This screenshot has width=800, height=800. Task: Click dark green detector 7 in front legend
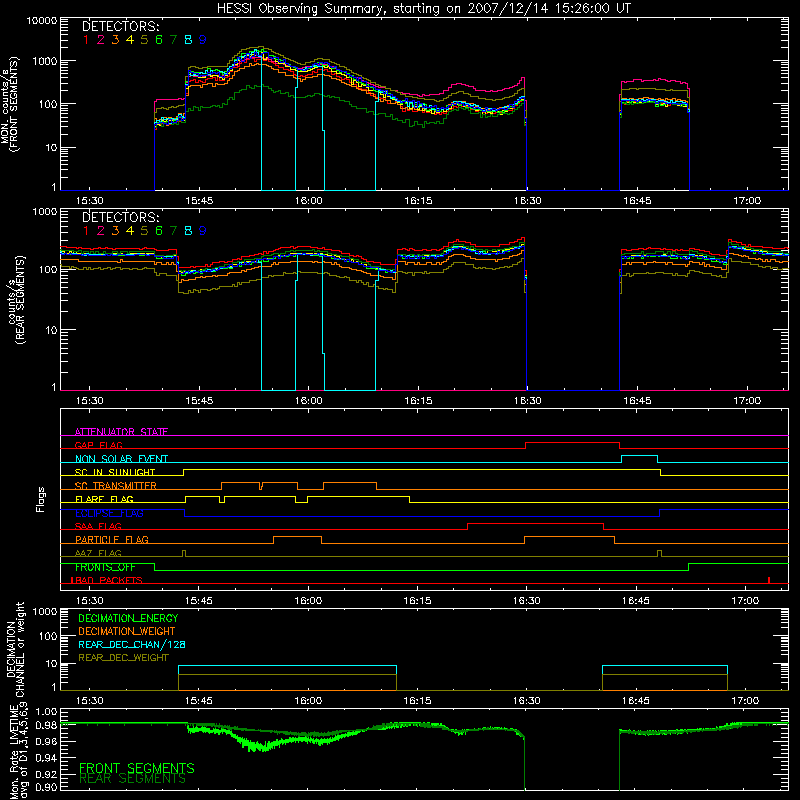point(173,40)
